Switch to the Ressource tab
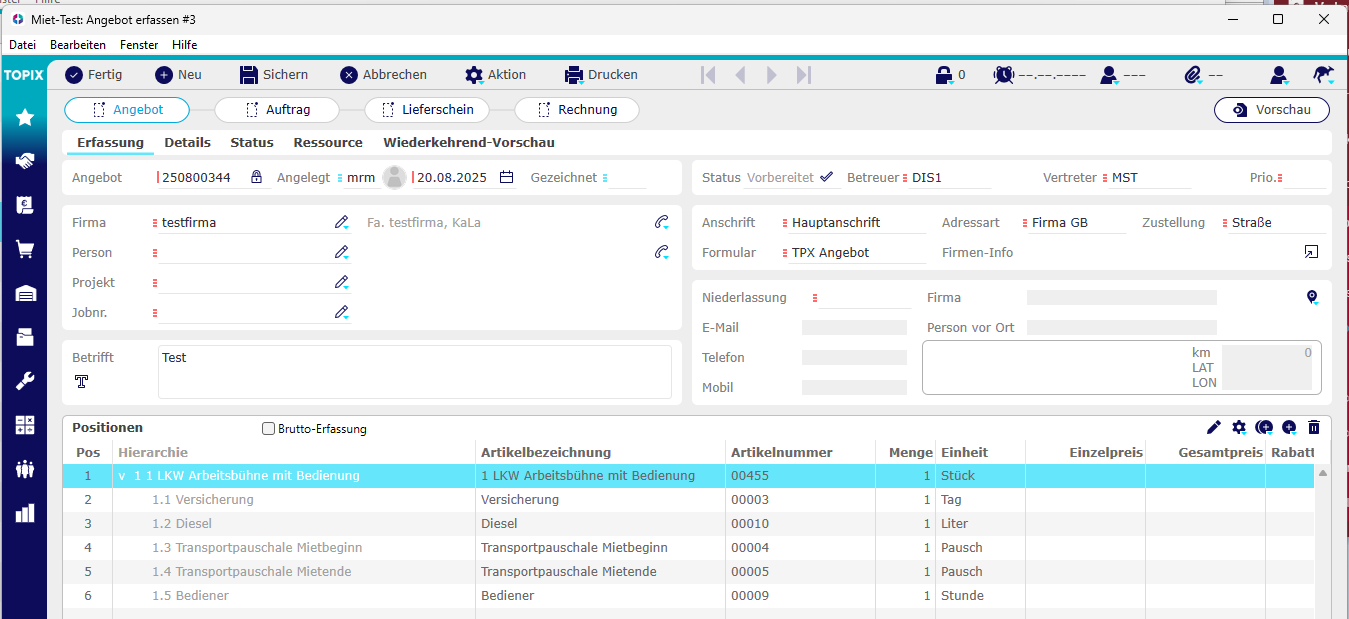1349x619 pixels. 328,143
